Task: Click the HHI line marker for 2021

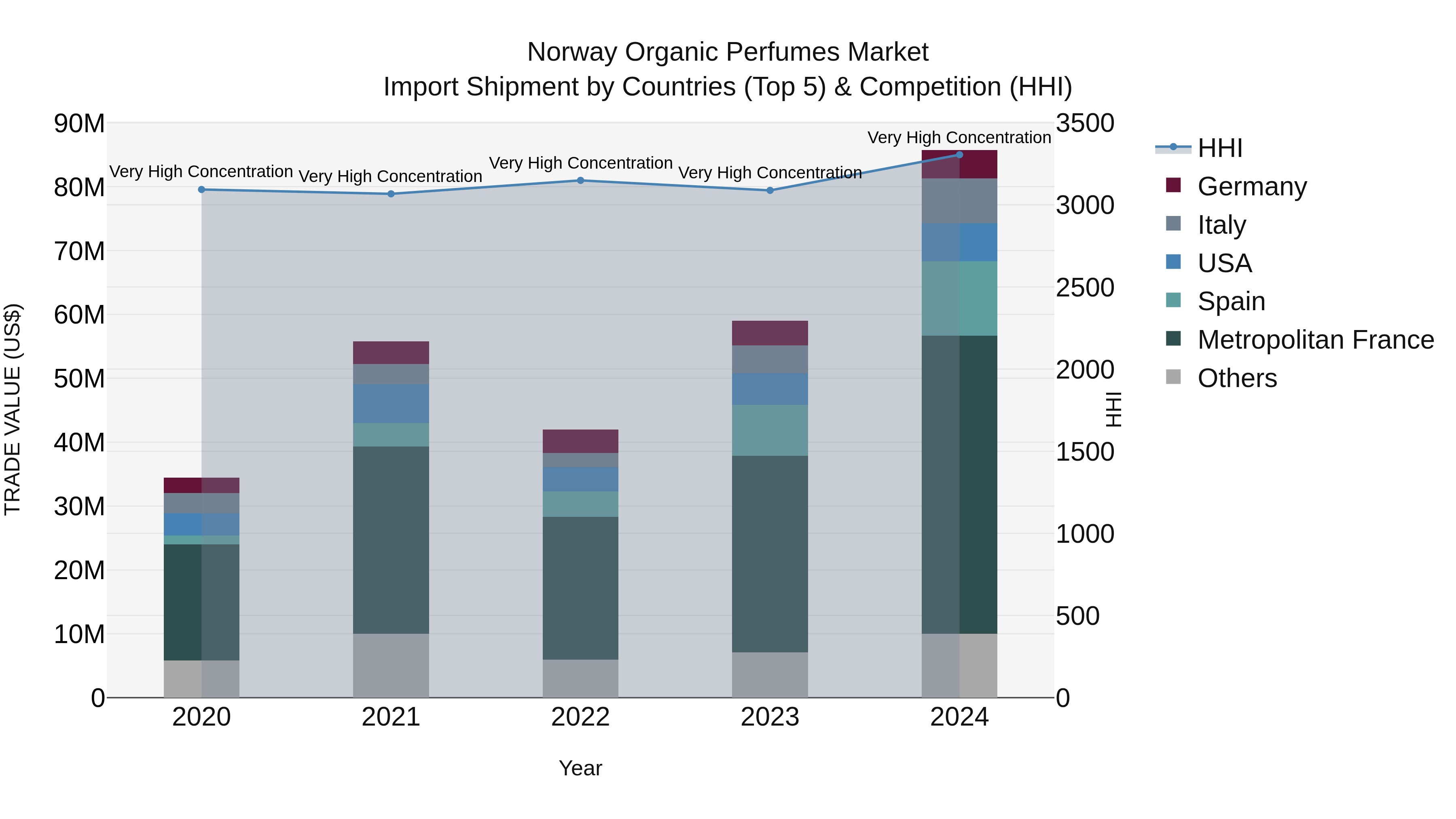Action: click(391, 194)
